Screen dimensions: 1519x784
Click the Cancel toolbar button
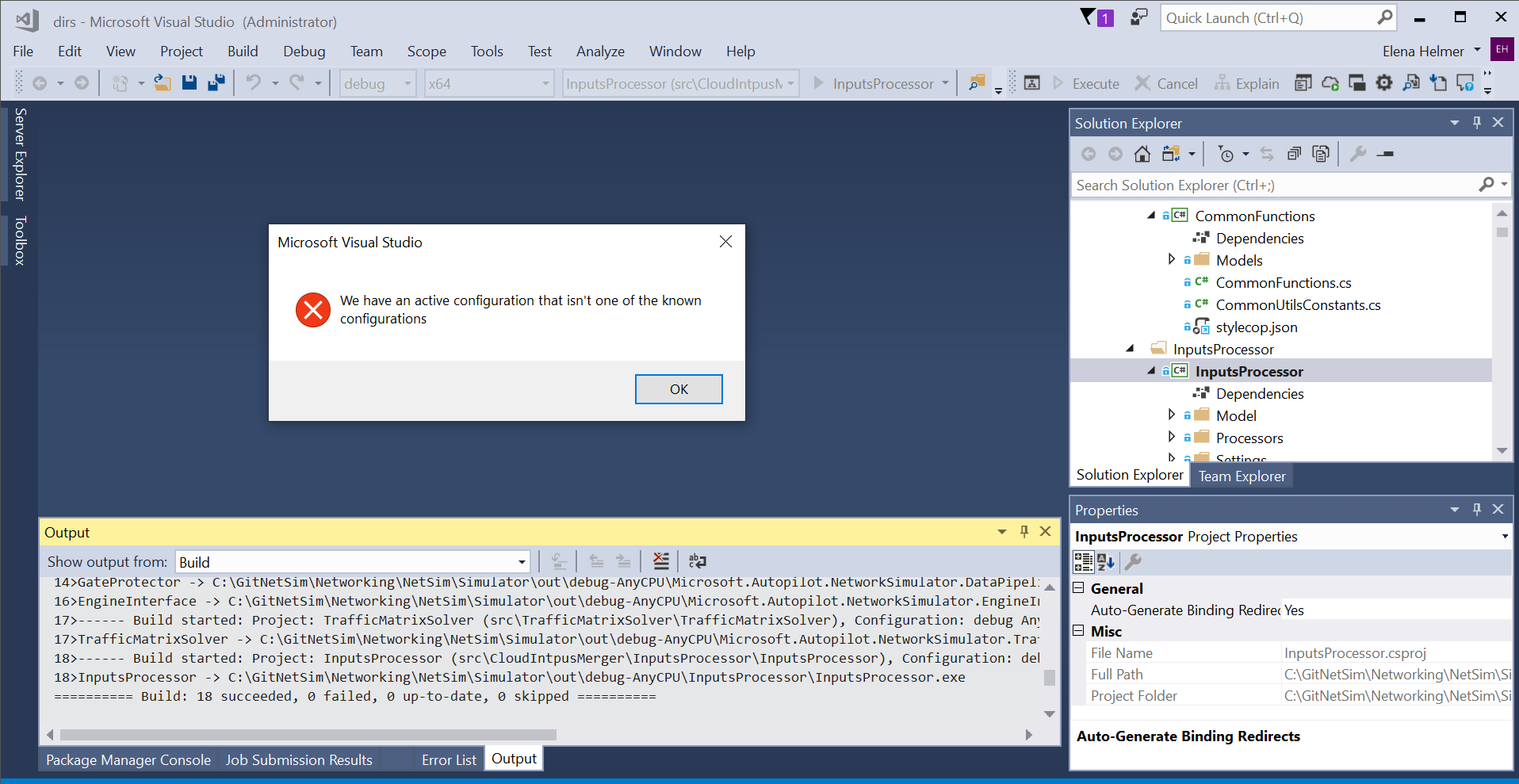1166,83
